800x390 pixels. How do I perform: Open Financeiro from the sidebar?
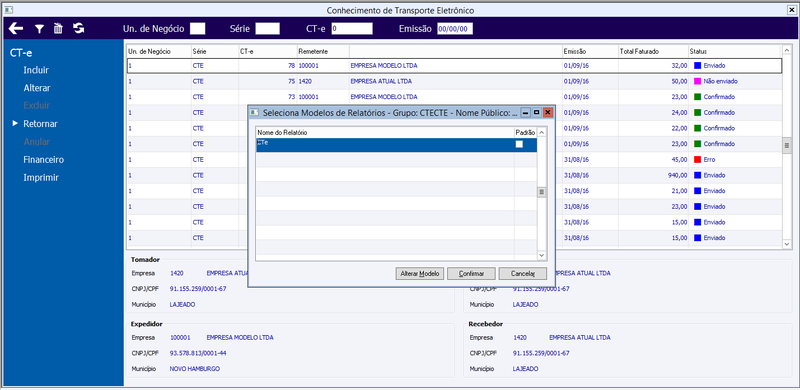tap(43, 160)
